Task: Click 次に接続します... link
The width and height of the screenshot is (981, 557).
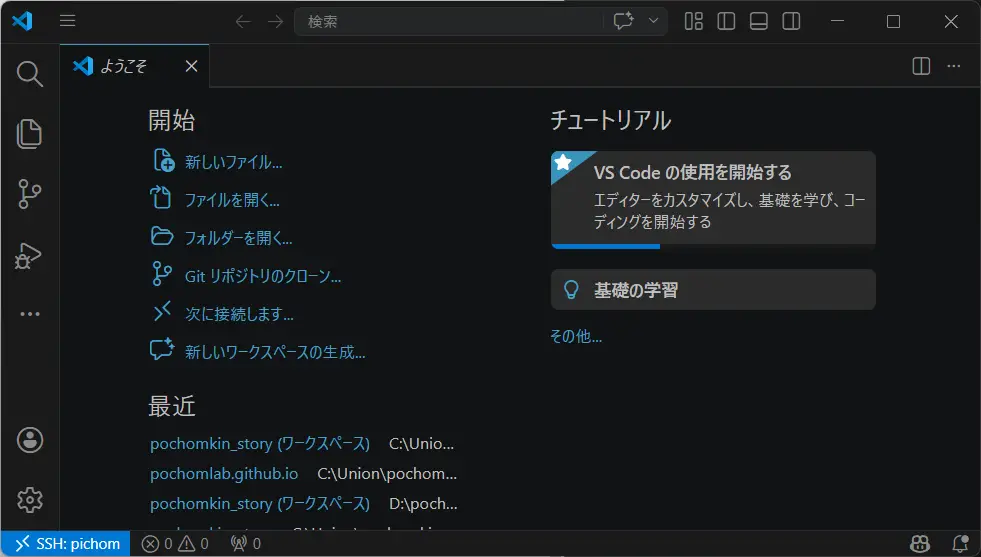Action: 239,314
